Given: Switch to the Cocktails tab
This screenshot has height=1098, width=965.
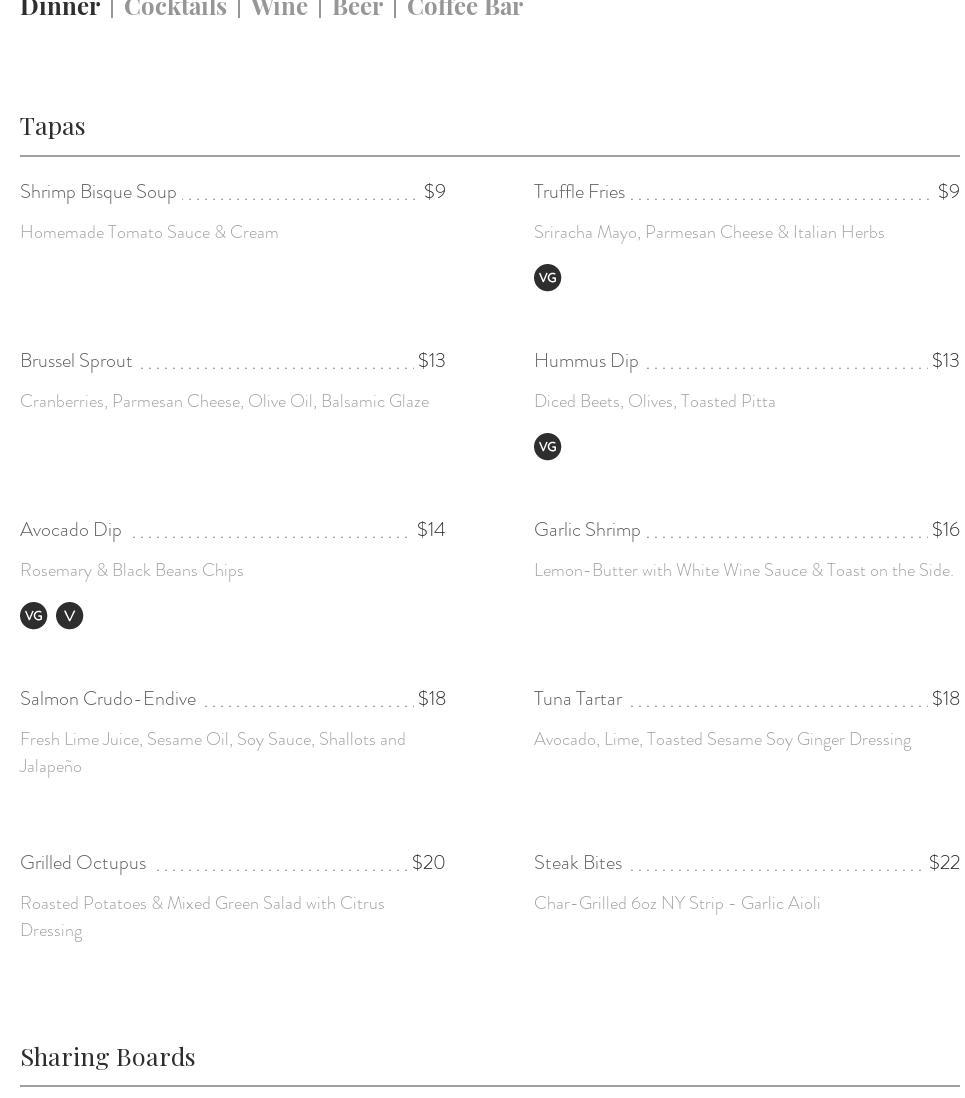Looking at the screenshot, I should click(175, 9).
